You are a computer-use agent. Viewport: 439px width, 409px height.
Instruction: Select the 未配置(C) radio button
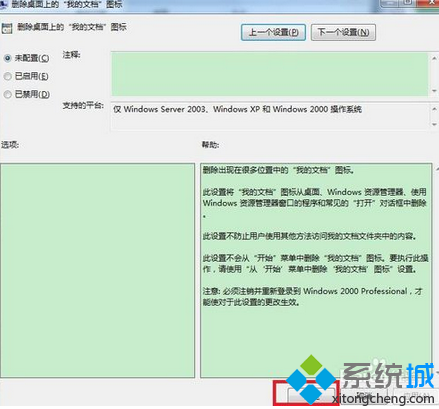pos(7,58)
